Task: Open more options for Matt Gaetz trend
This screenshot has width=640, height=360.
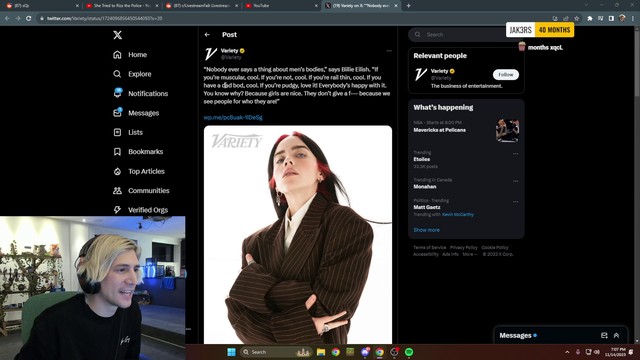Action: click(x=516, y=202)
